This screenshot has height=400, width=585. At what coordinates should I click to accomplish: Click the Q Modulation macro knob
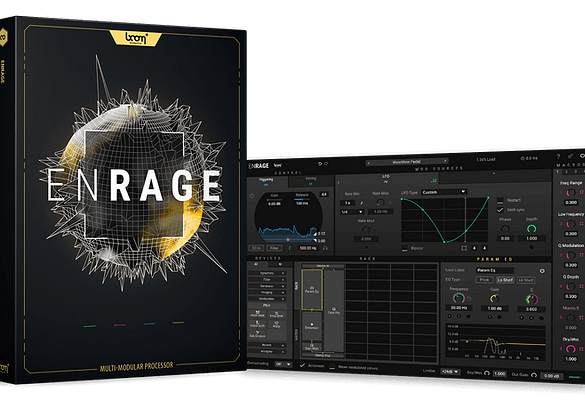point(571,255)
